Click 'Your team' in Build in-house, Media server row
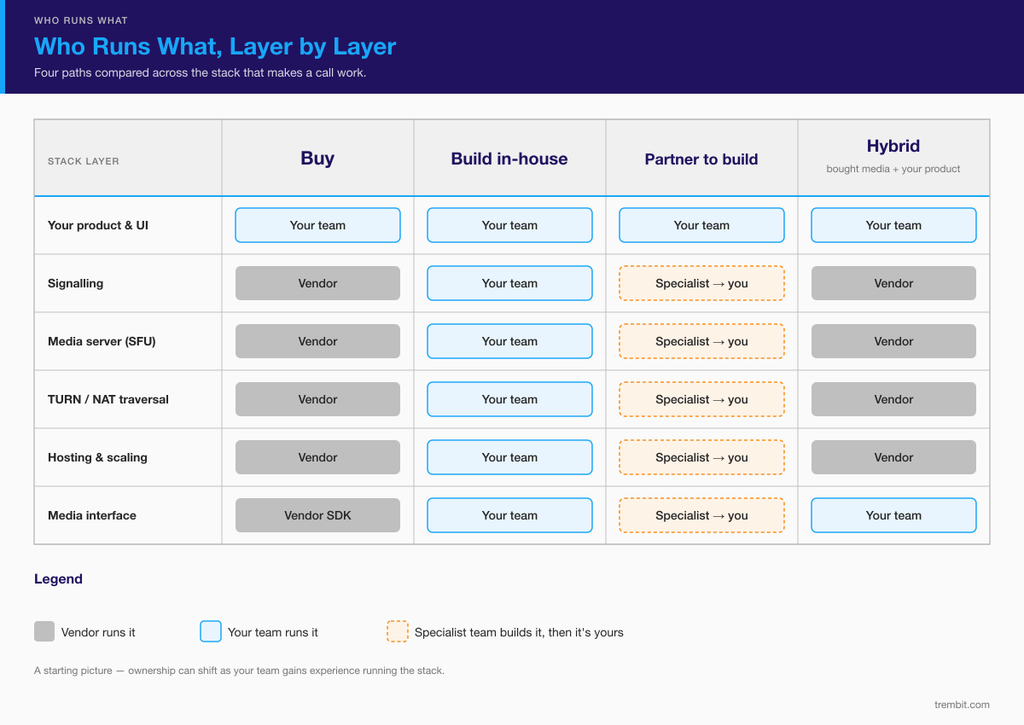 (x=509, y=341)
